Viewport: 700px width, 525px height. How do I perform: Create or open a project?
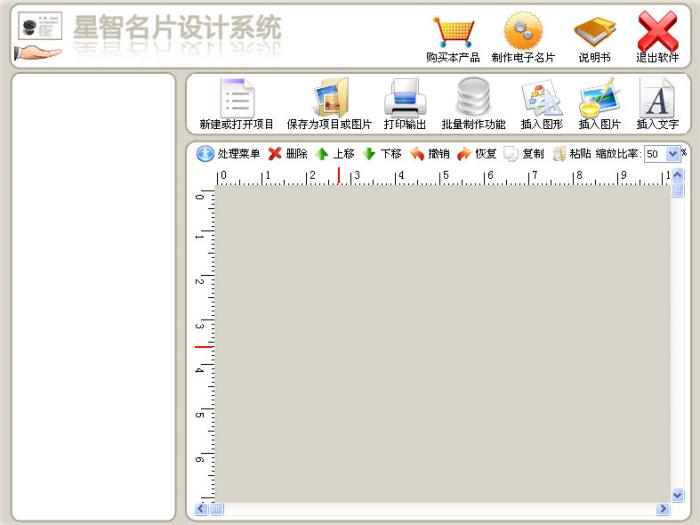coord(237,104)
